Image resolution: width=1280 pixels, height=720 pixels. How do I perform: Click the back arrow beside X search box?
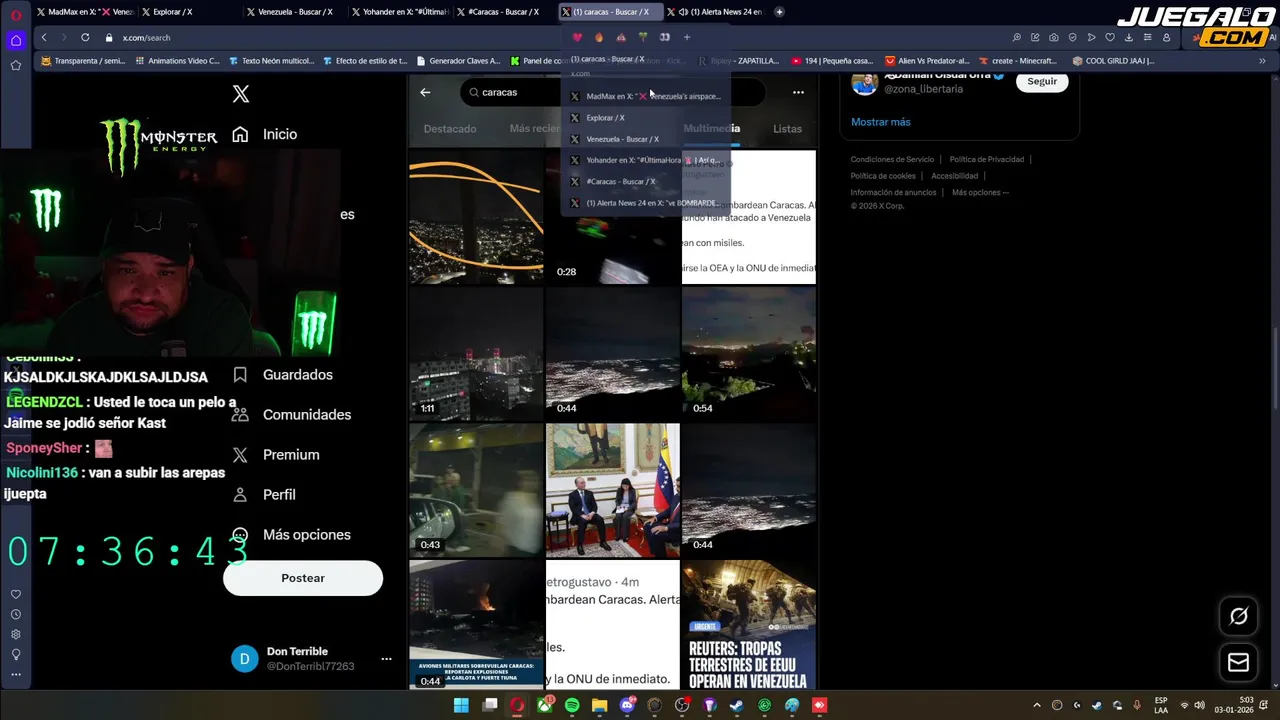coord(425,92)
